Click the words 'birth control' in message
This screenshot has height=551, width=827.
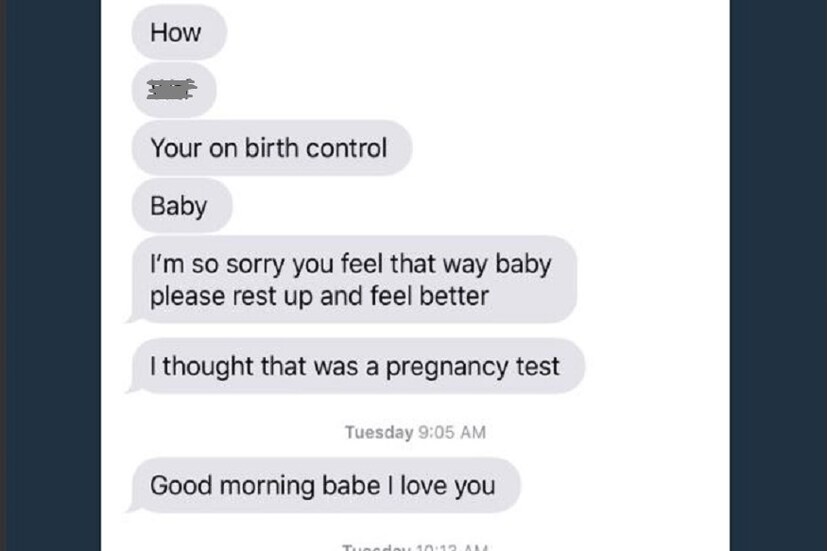[316, 148]
